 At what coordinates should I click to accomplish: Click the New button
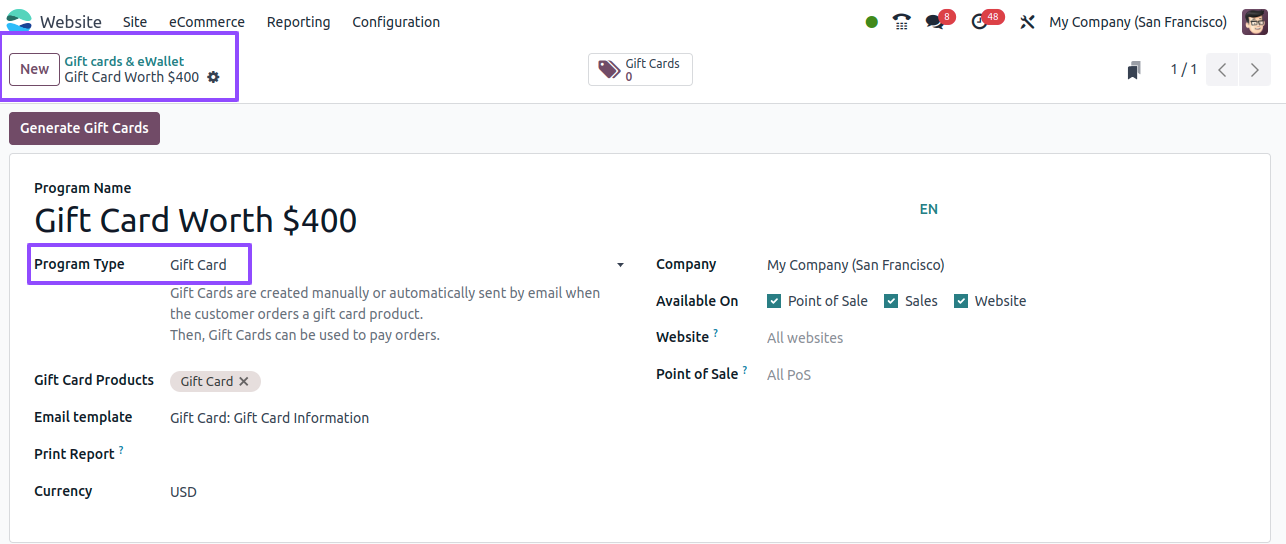click(x=35, y=70)
